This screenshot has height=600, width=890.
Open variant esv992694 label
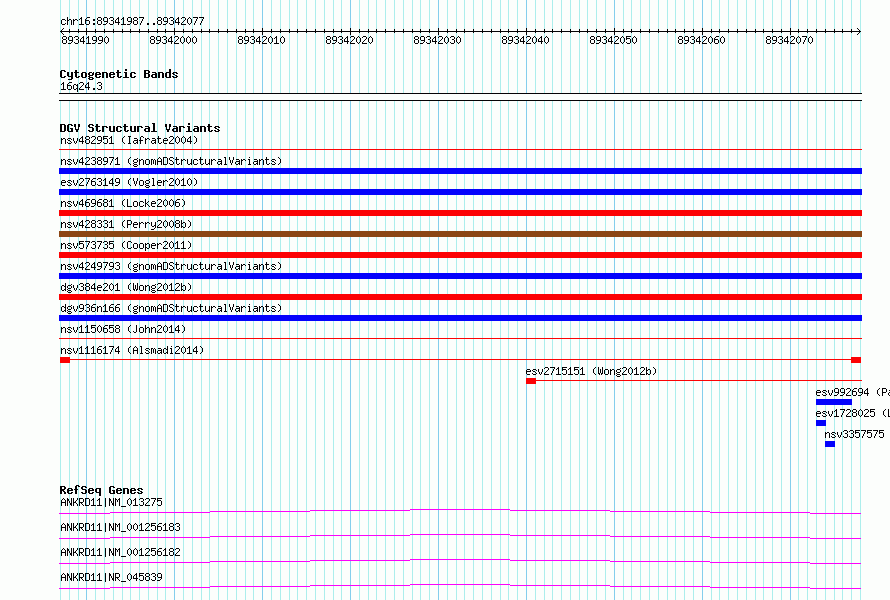pyautogui.click(x=853, y=392)
